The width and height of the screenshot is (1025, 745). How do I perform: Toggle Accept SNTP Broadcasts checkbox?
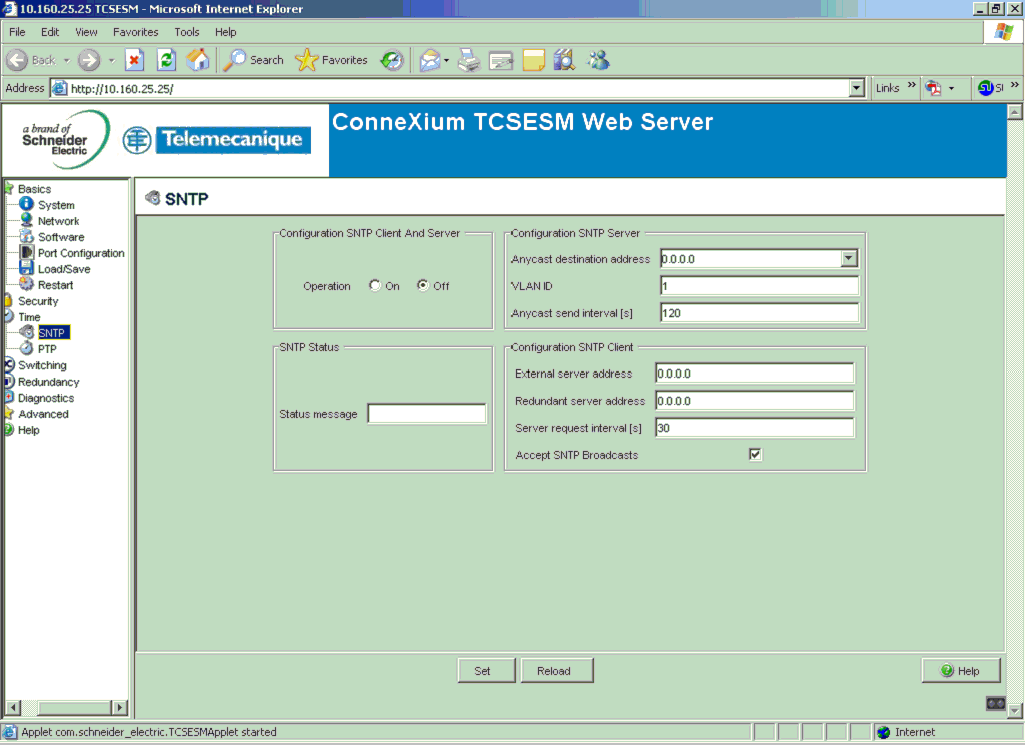755,454
